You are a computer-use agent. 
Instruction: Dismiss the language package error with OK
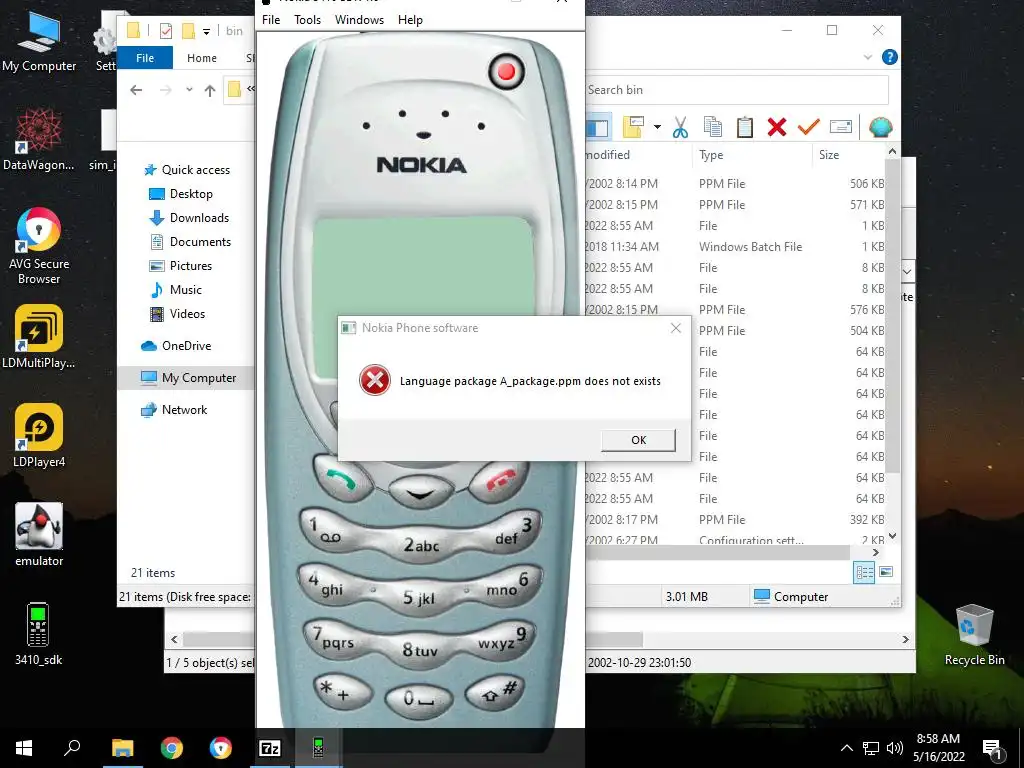638,440
